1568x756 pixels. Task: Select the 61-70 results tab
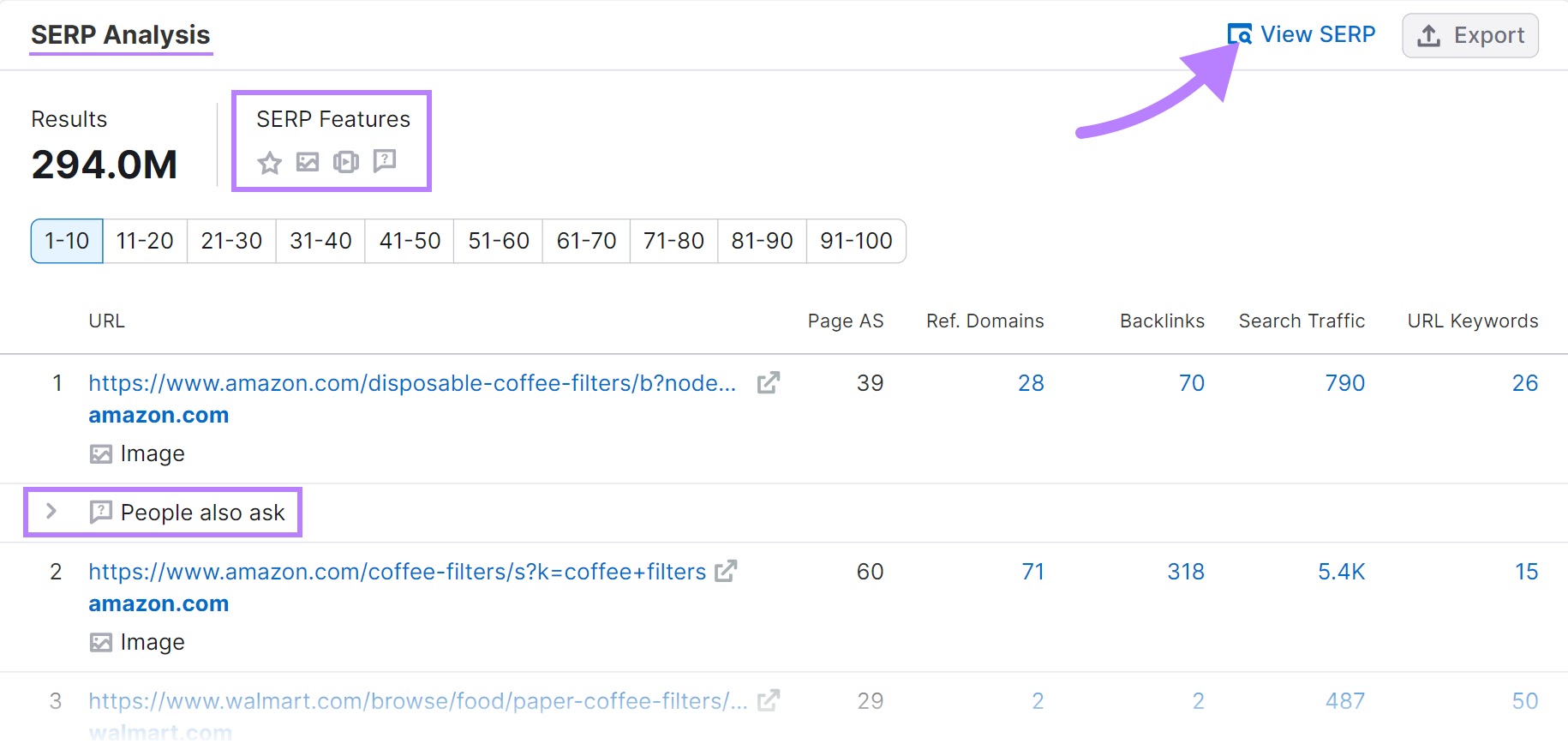pyautogui.click(x=586, y=241)
